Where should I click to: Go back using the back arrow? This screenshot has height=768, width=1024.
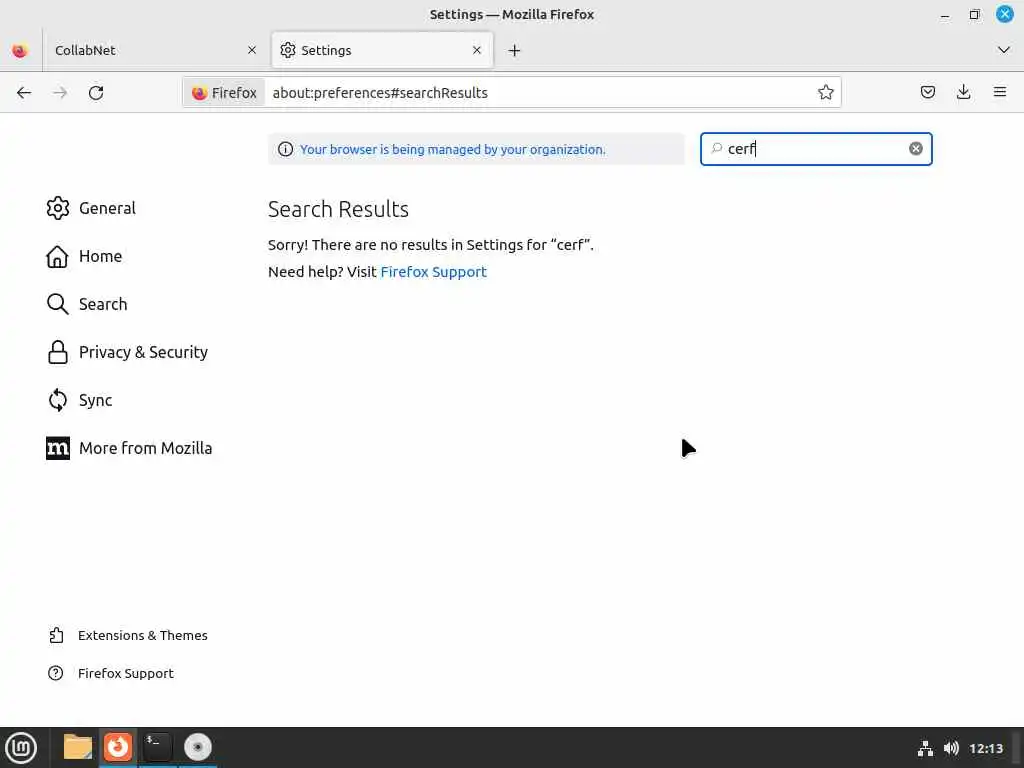click(24, 93)
